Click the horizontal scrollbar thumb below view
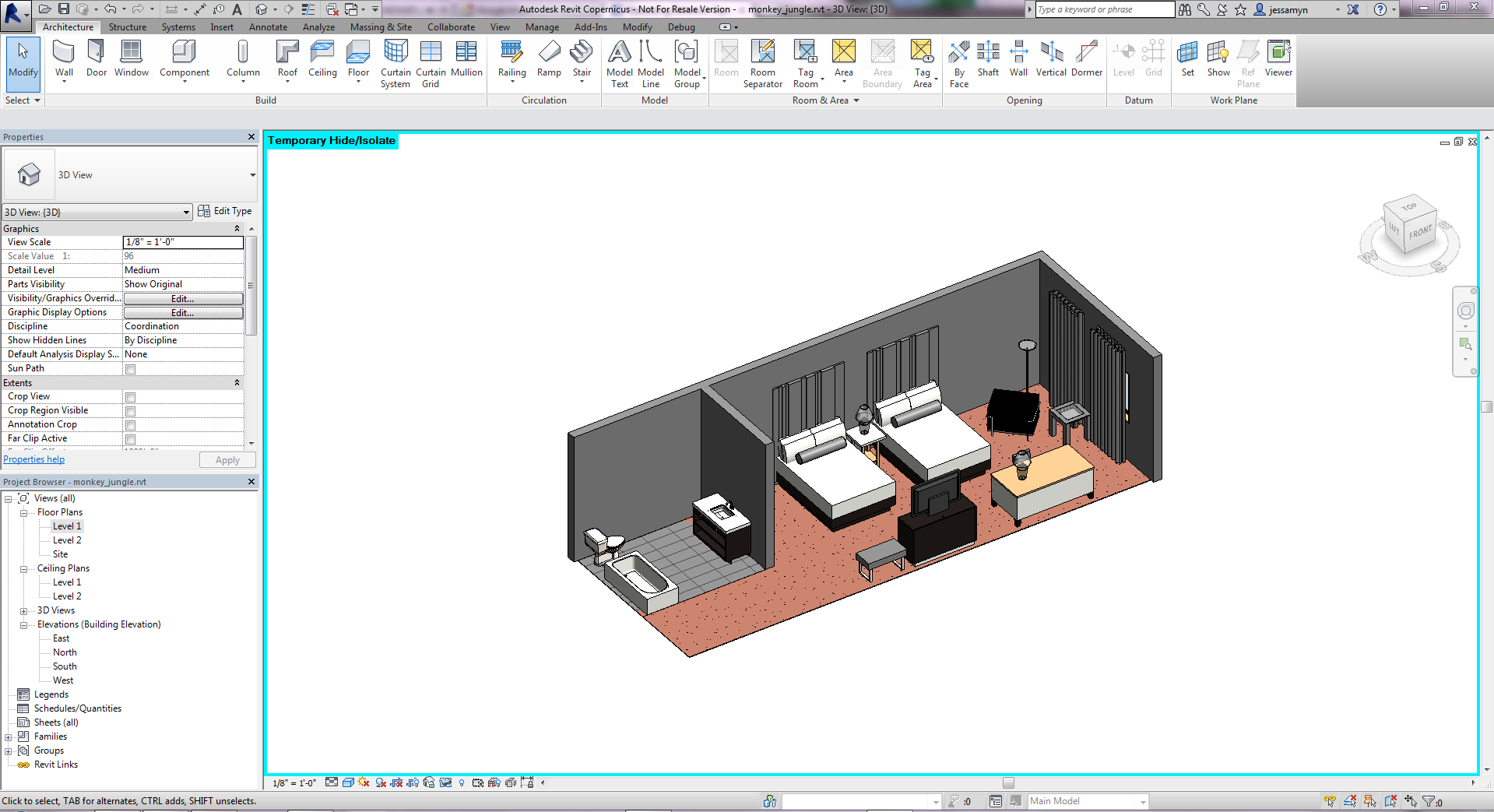 [1008, 783]
